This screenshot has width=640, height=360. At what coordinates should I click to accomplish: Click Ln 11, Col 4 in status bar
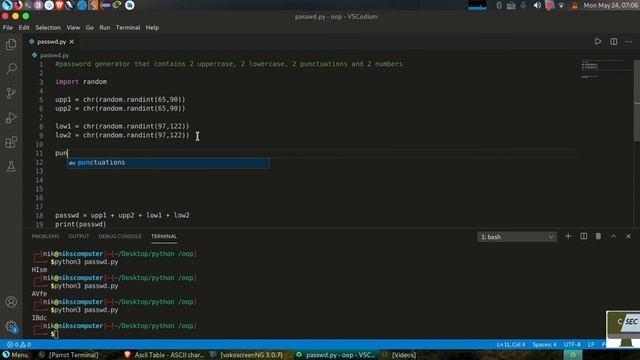point(511,344)
